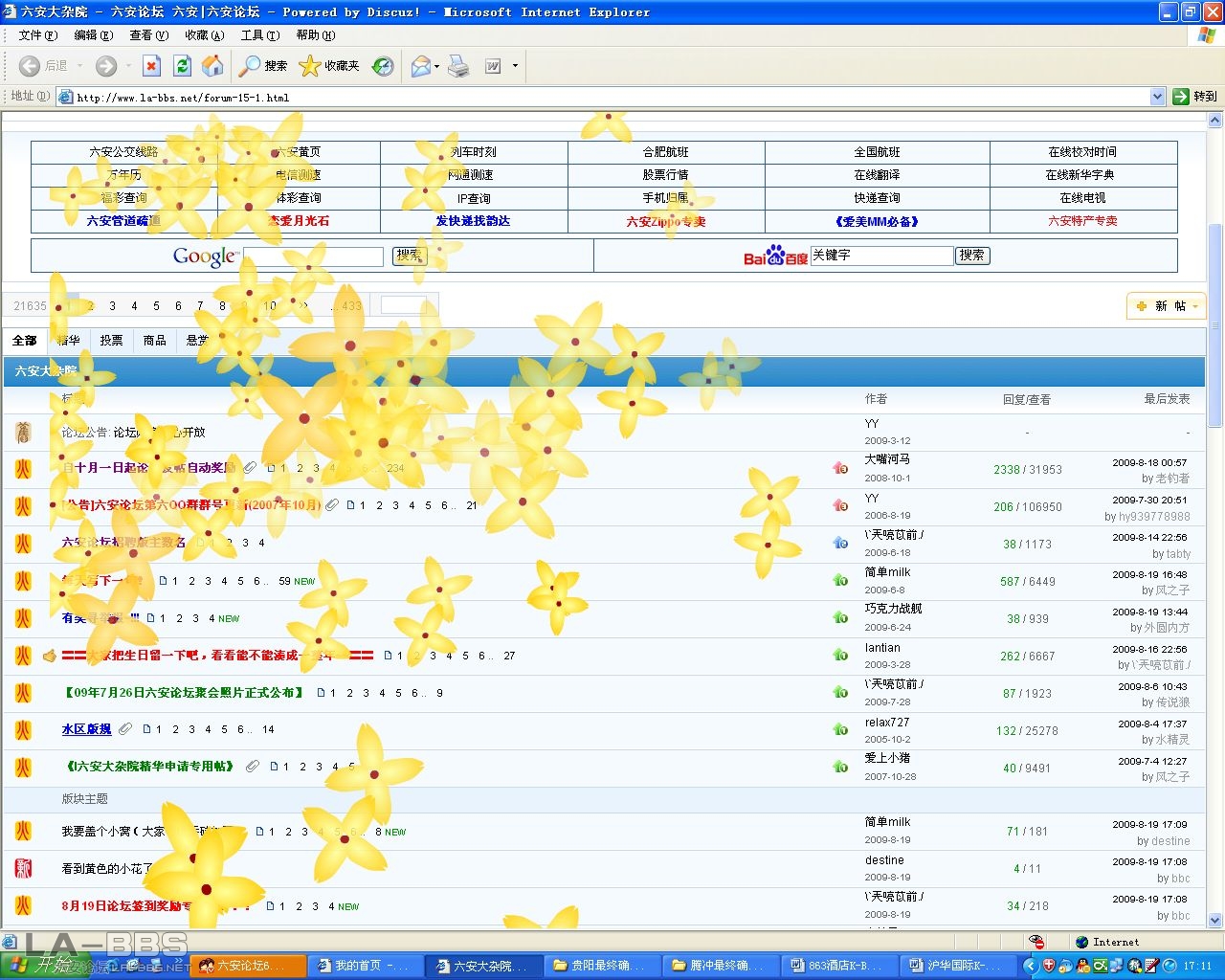This screenshot has height=980, width=1225.
Task: Go to the Home page icon
Action: click(212, 66)
